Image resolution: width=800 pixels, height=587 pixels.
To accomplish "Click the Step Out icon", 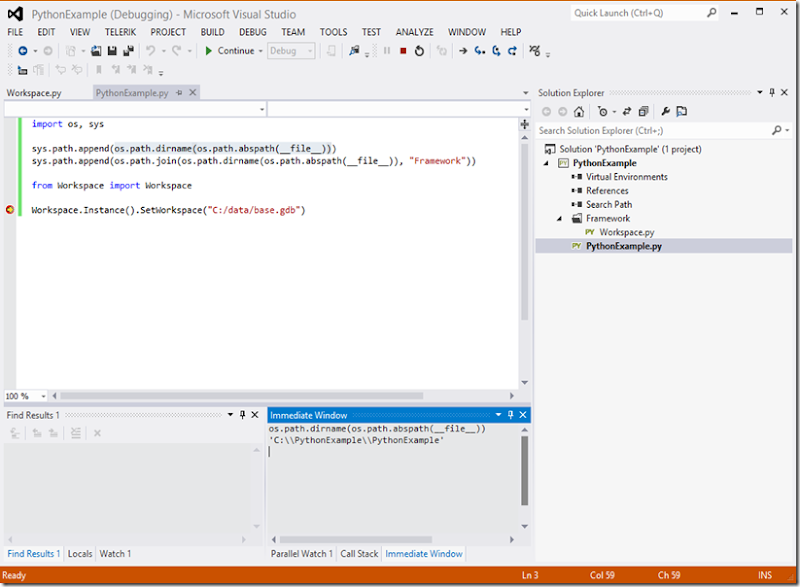I will pos(512,50).
